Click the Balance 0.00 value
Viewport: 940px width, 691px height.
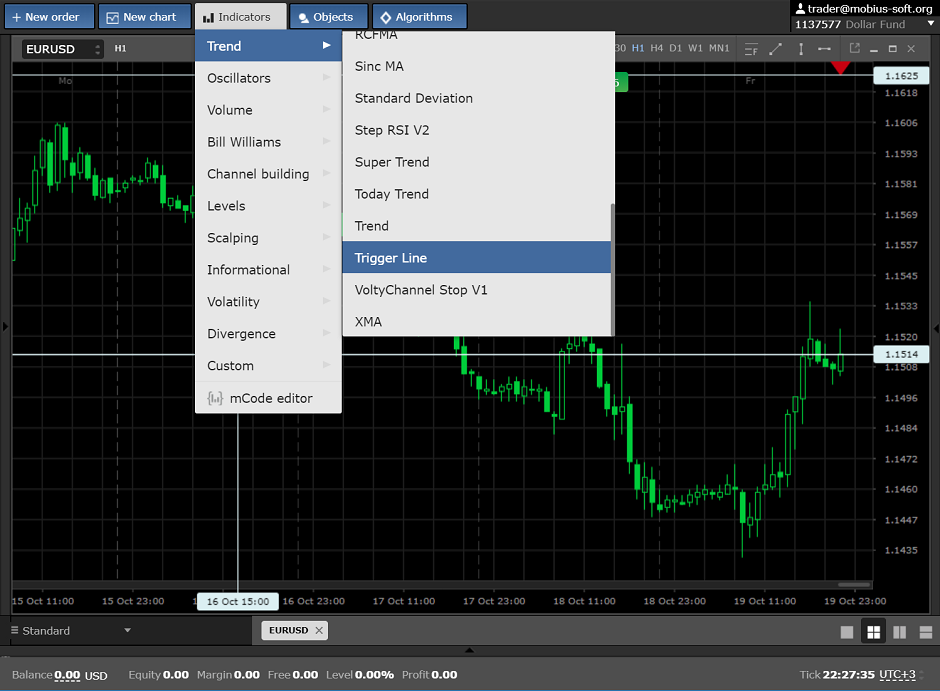coord(67,675)
